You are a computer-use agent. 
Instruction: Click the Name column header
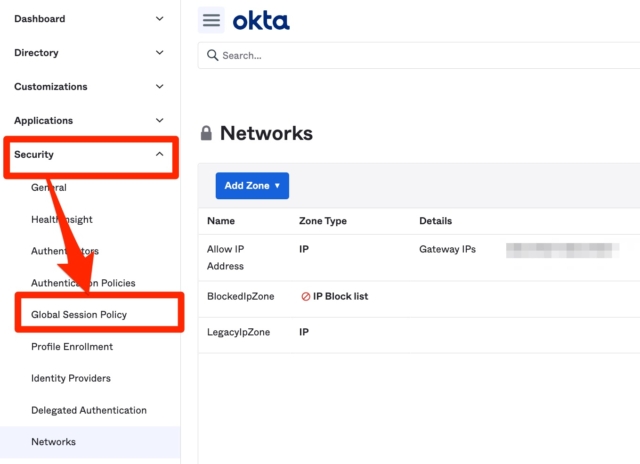click(x=221, y=221)
